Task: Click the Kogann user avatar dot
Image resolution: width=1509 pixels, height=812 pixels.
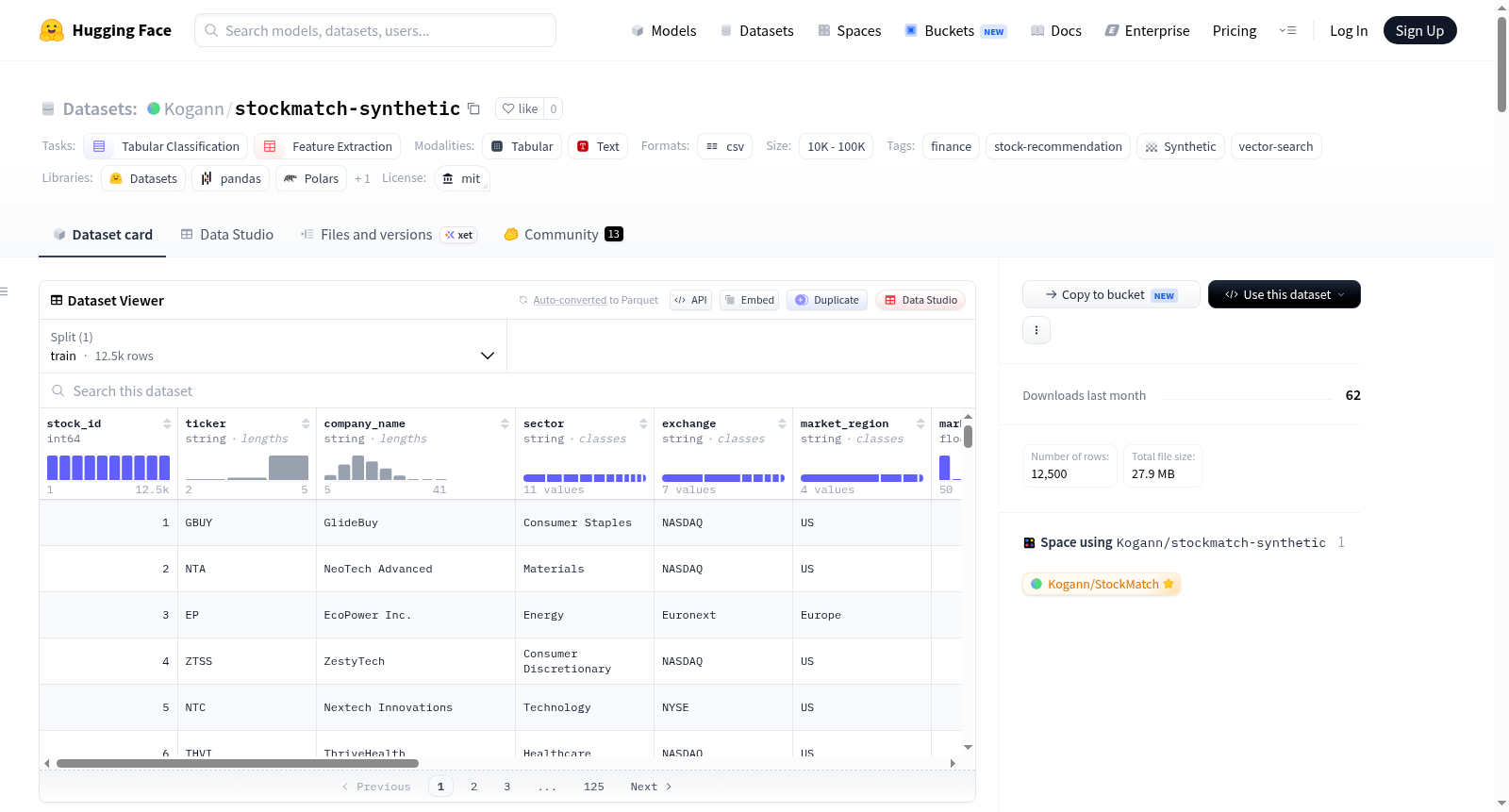Action: [154, 108]
